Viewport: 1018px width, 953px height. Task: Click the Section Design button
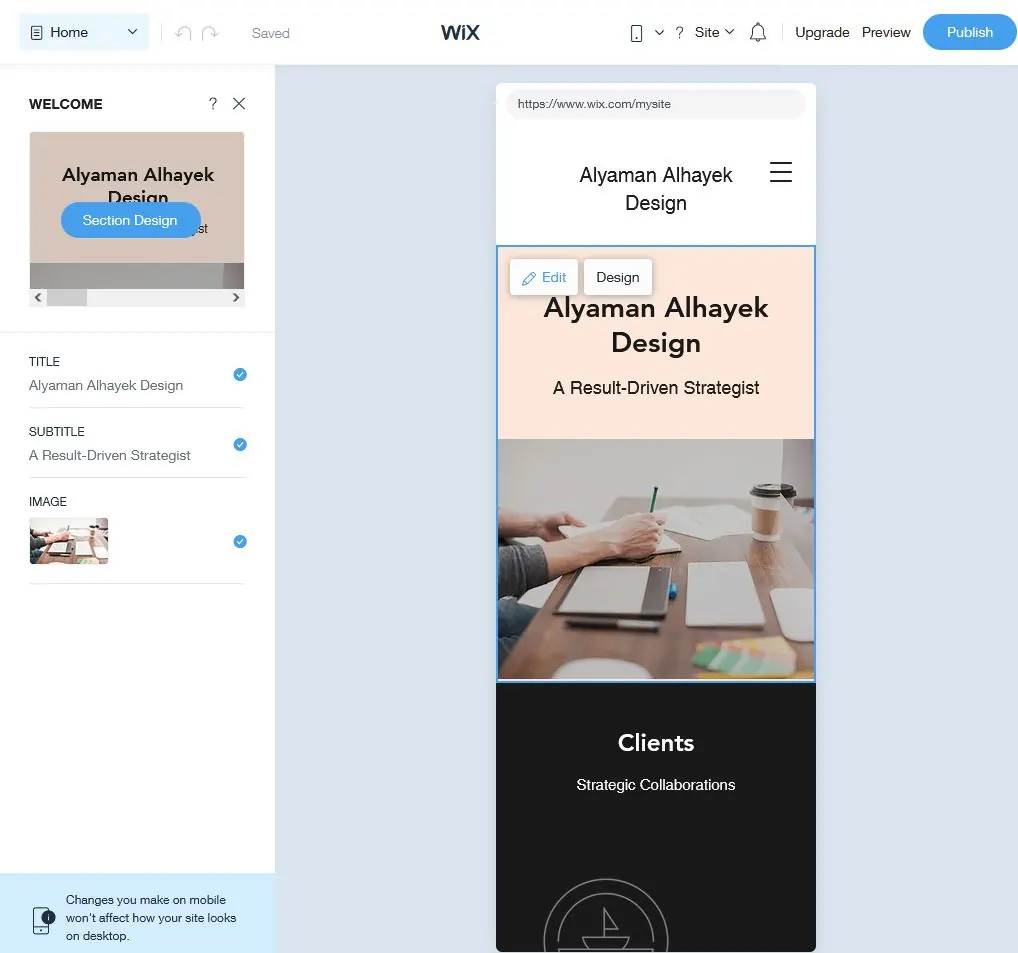coord(130,220)
